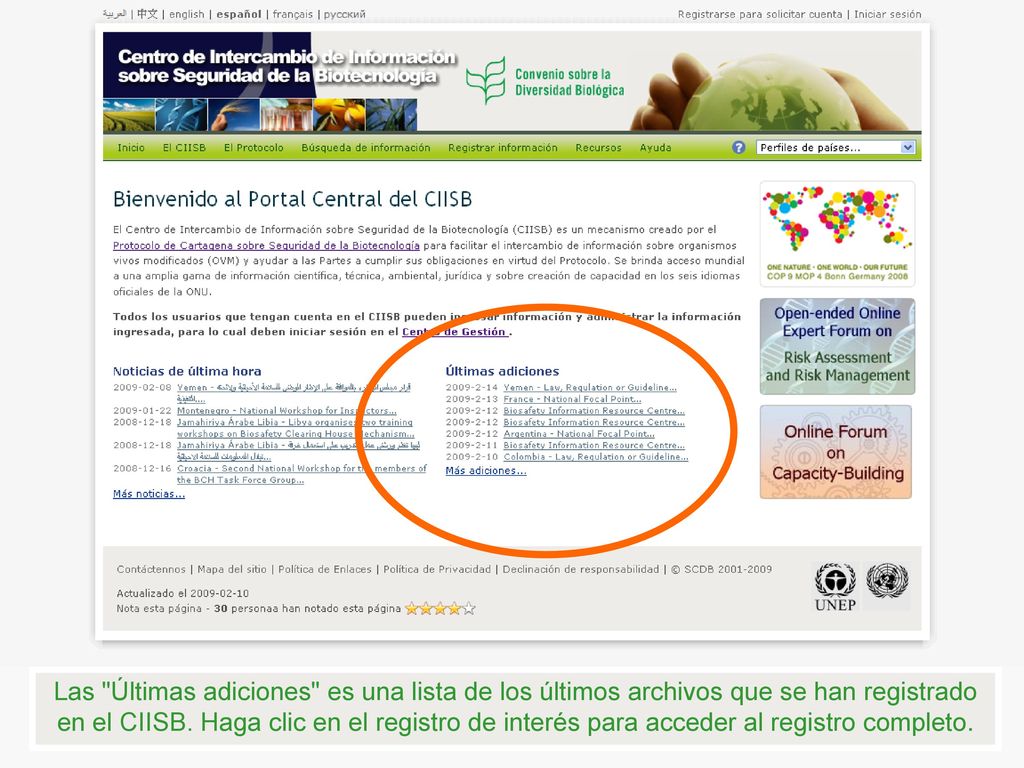Open the Online Forum on Capacity-Building banner
The width and height of the screenshot is (1024, 768).
coord(836,452)
